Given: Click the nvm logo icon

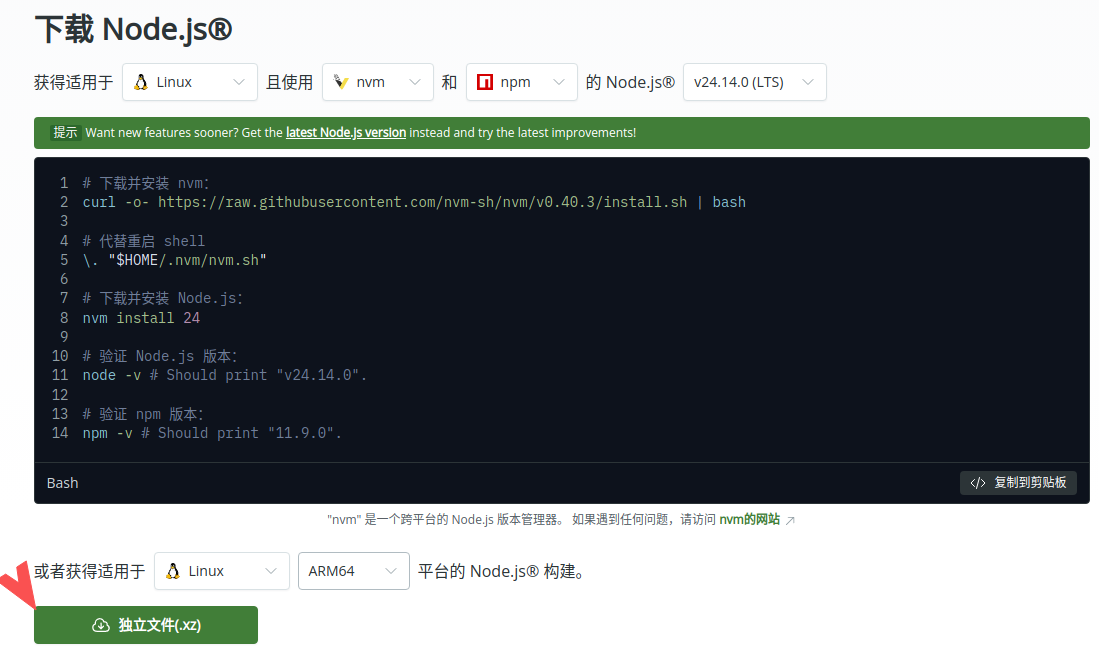Looking at the screenshot, I should (x=341, y=82).
